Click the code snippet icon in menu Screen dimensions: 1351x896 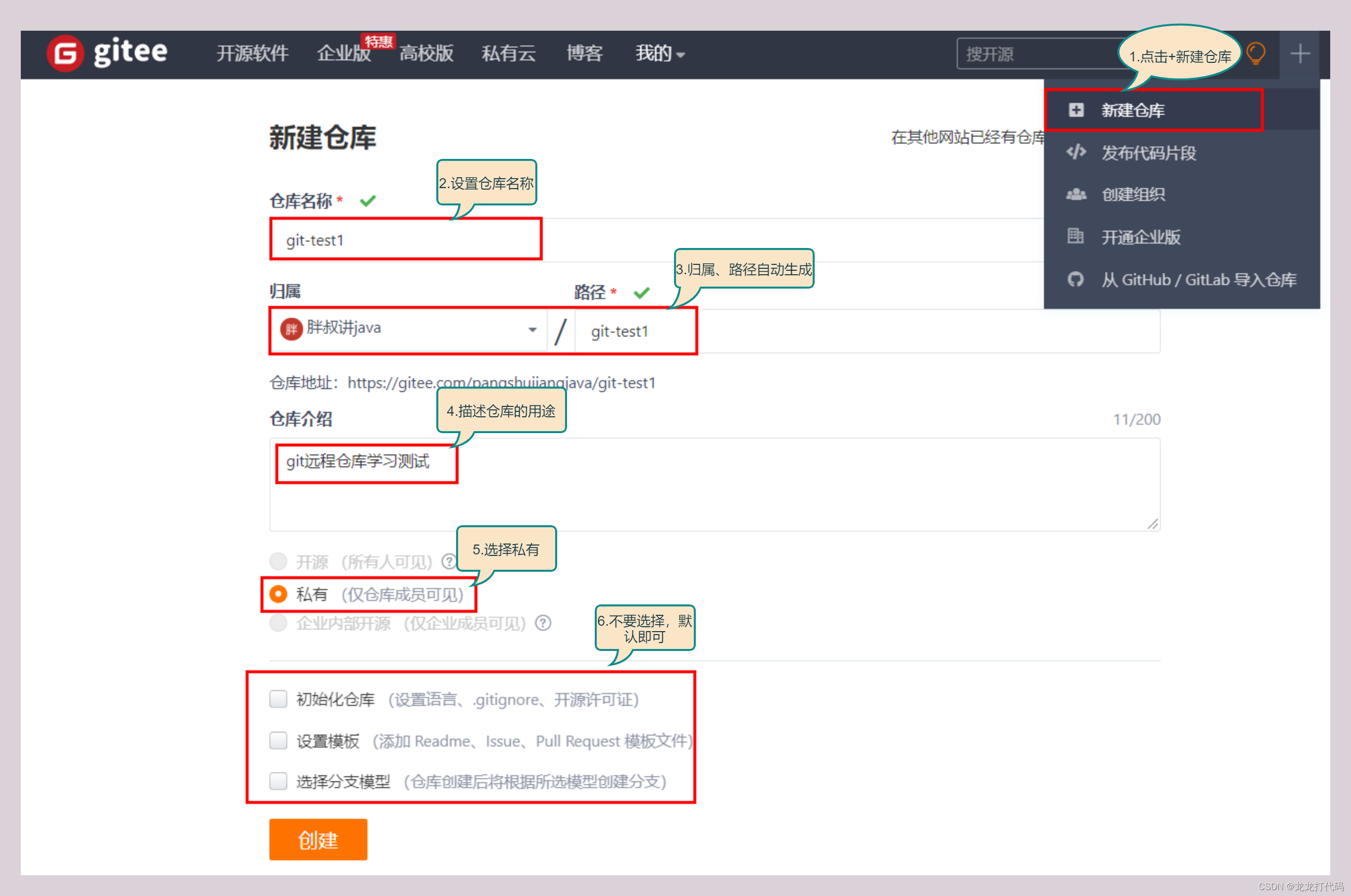pos(1076,152)
